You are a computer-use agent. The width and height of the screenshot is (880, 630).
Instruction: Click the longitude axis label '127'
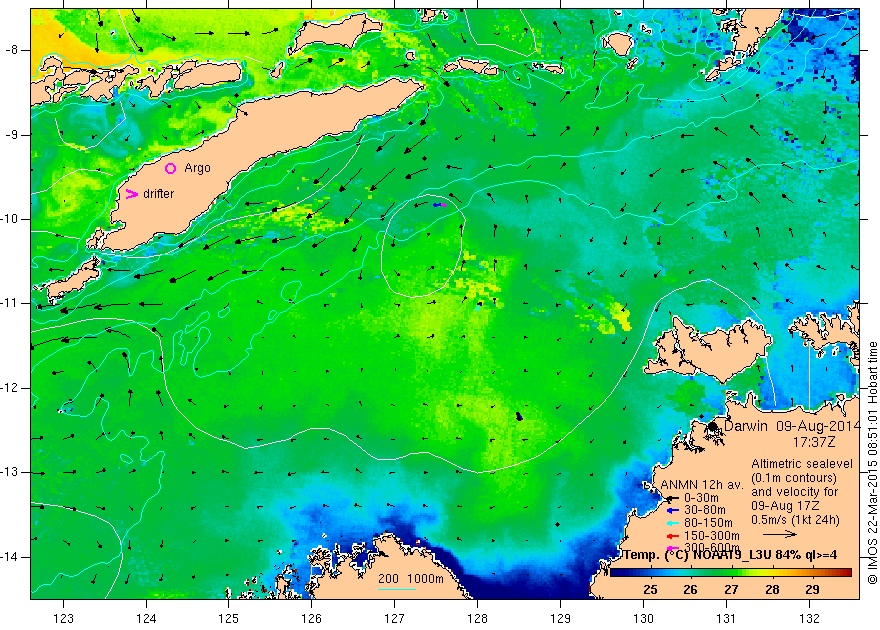click(395, 618)
